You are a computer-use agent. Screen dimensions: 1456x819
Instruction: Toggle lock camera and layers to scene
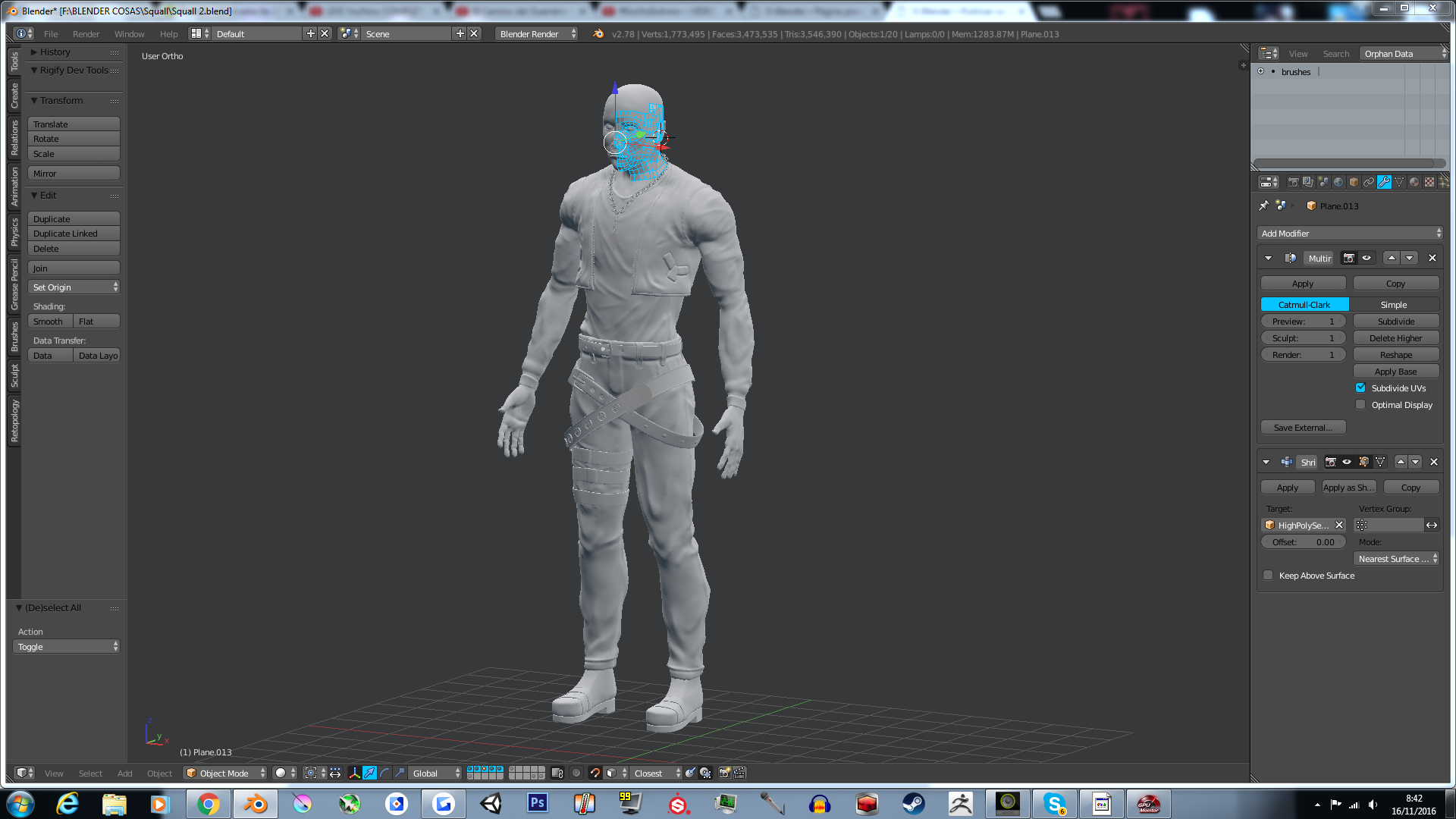pos(557,773)
